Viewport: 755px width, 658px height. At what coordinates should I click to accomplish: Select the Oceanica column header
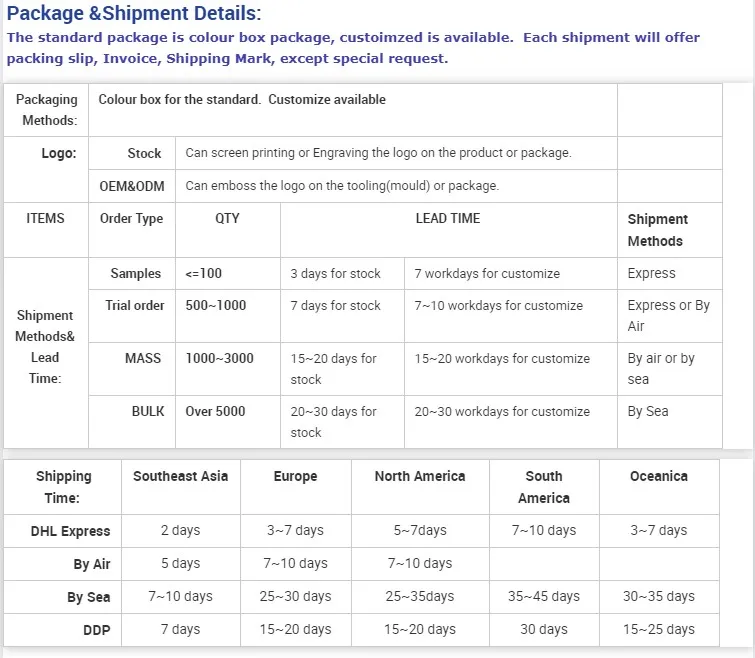coord(658,476)
